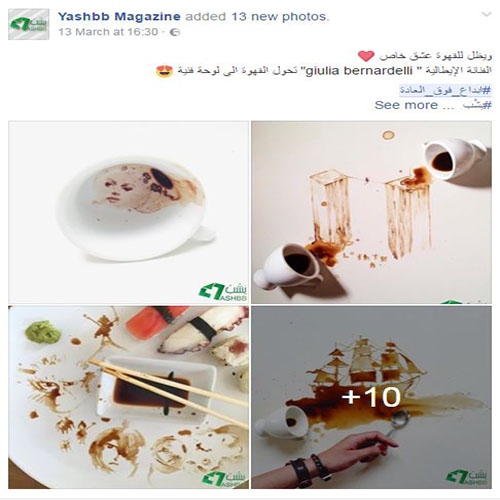Click the giulia bernardelli text in the post

click(359, 71)
